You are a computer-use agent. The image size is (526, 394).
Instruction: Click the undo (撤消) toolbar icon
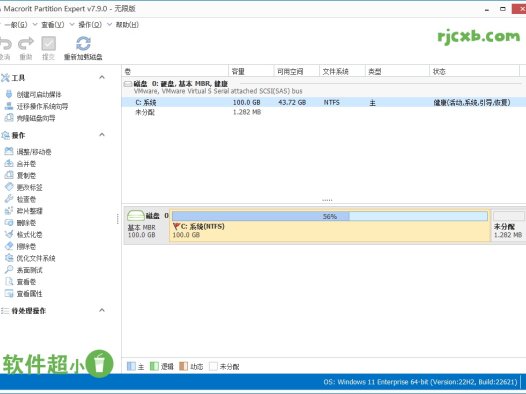coord(5,44)
